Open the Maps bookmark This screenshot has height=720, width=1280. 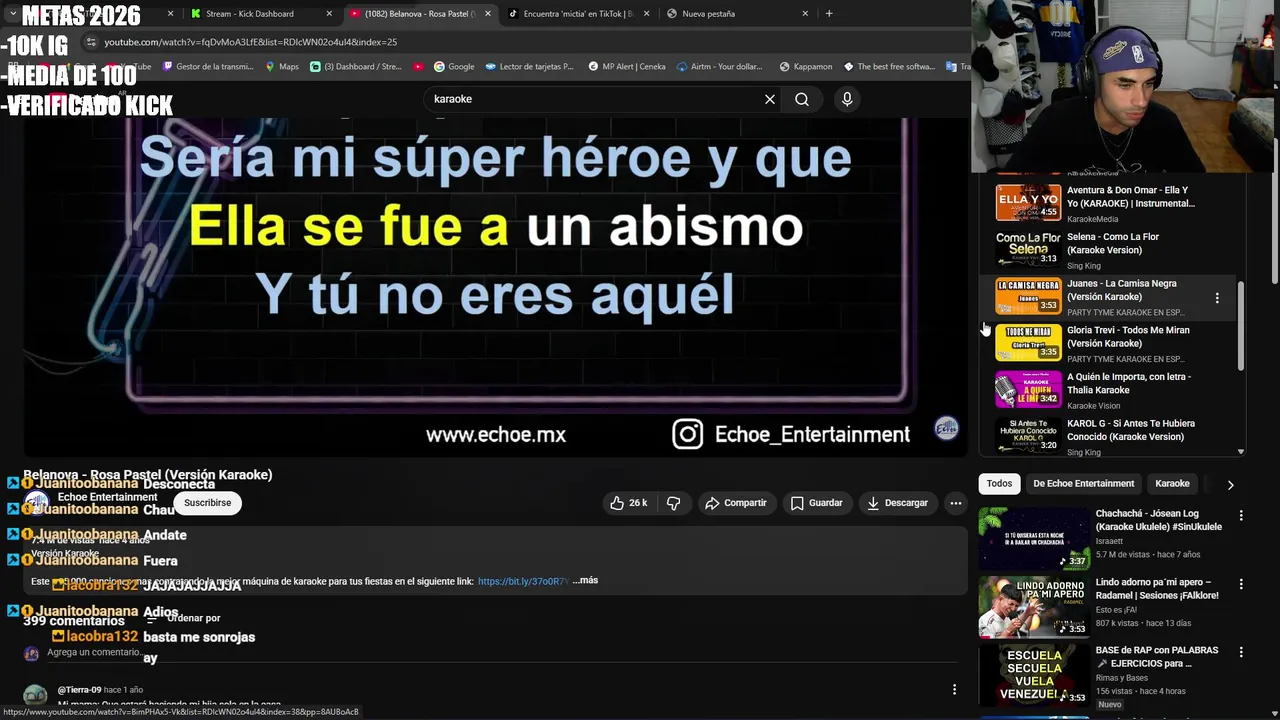click(x=281, y=67)
